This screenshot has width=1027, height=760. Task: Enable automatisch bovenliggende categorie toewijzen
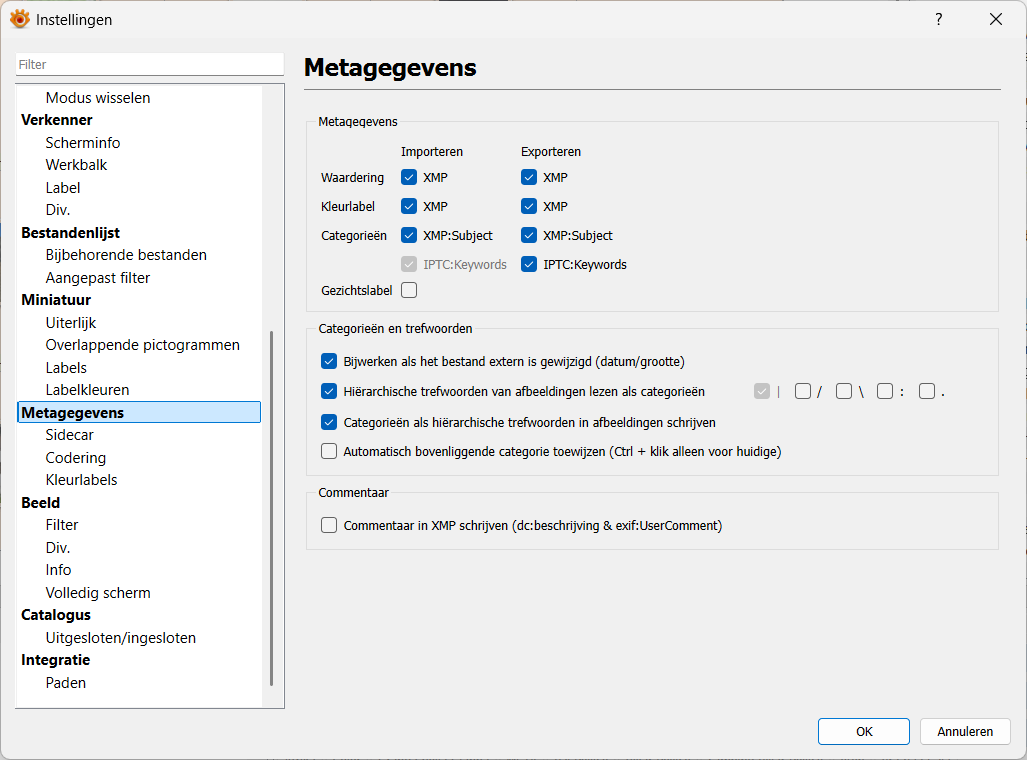[329, 451]
